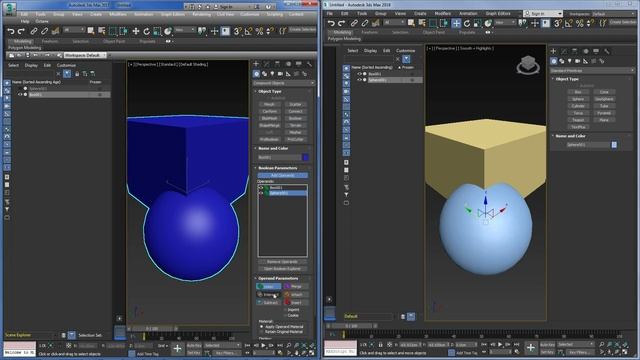Open the Utilities tab in right command panel
The width and height of the screenshot is (640, 360).
[x=607, y=51]
